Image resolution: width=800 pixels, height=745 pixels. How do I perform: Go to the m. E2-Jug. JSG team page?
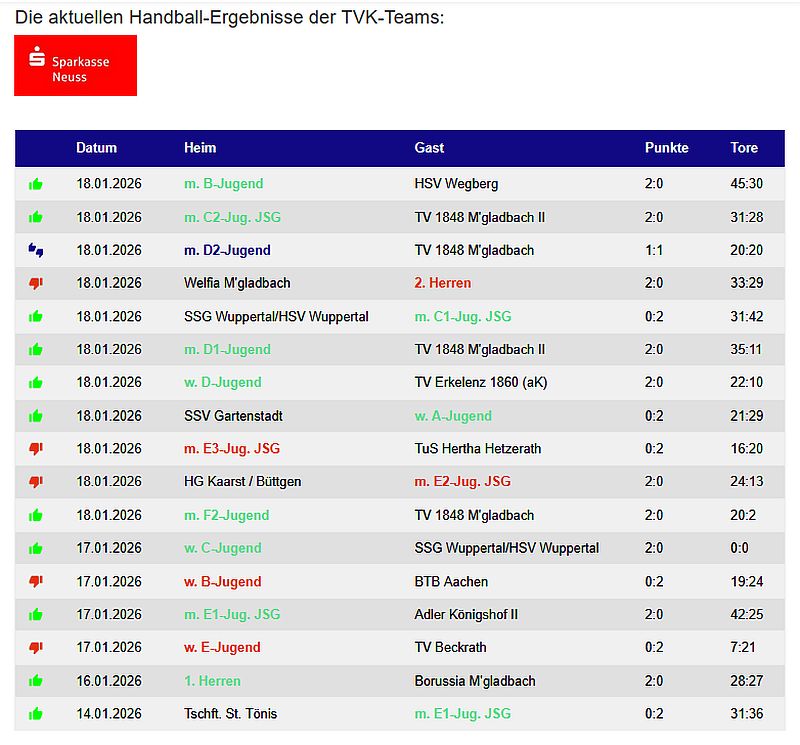[462, 482]
